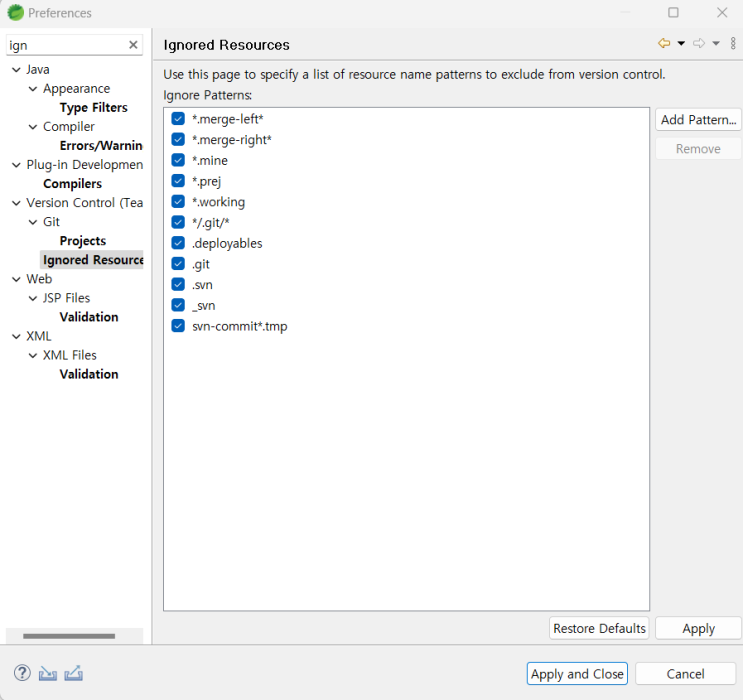Viewport: 743px width, 700px height.
Task: Click the Java tree label
Action: 37,70
